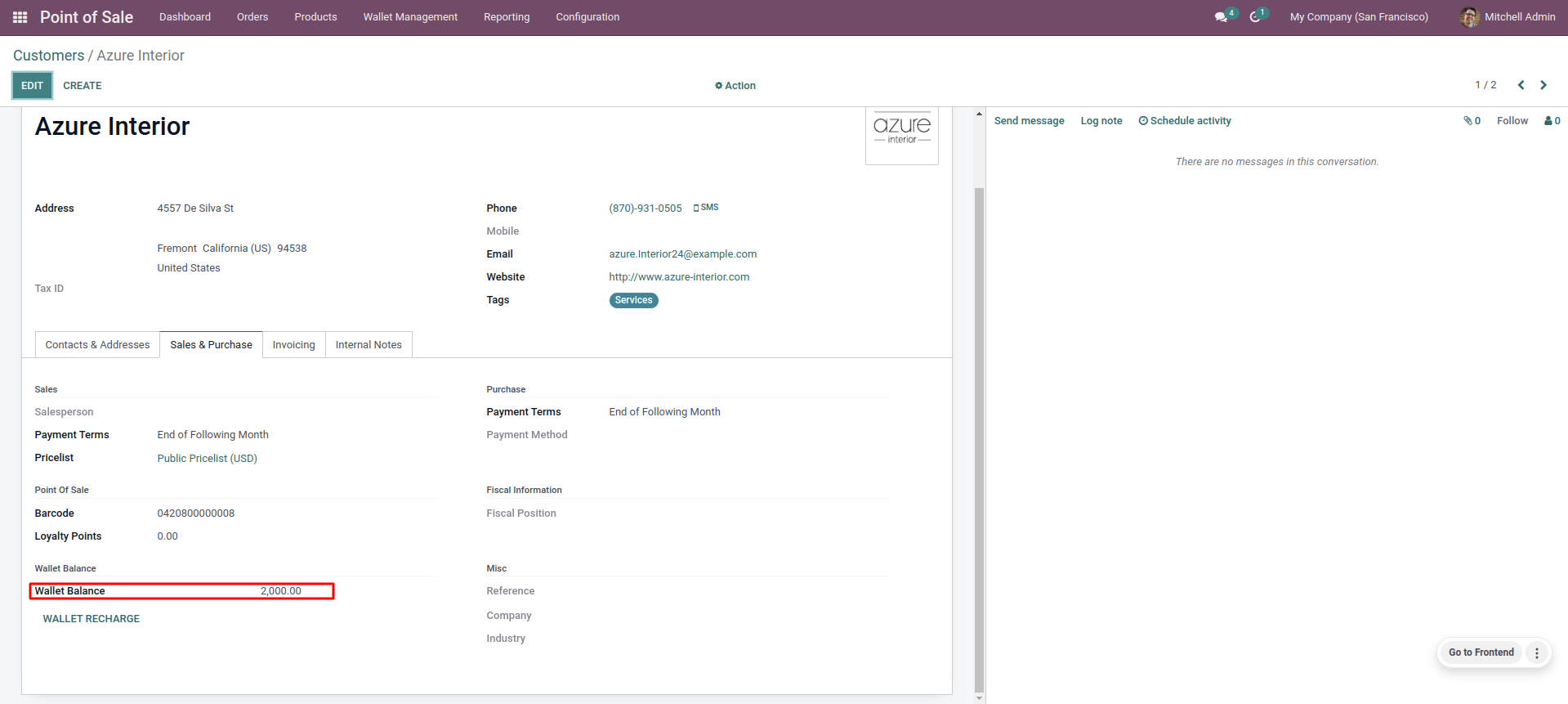Click the Create button
1568x704 pixels.
[83, 86]
